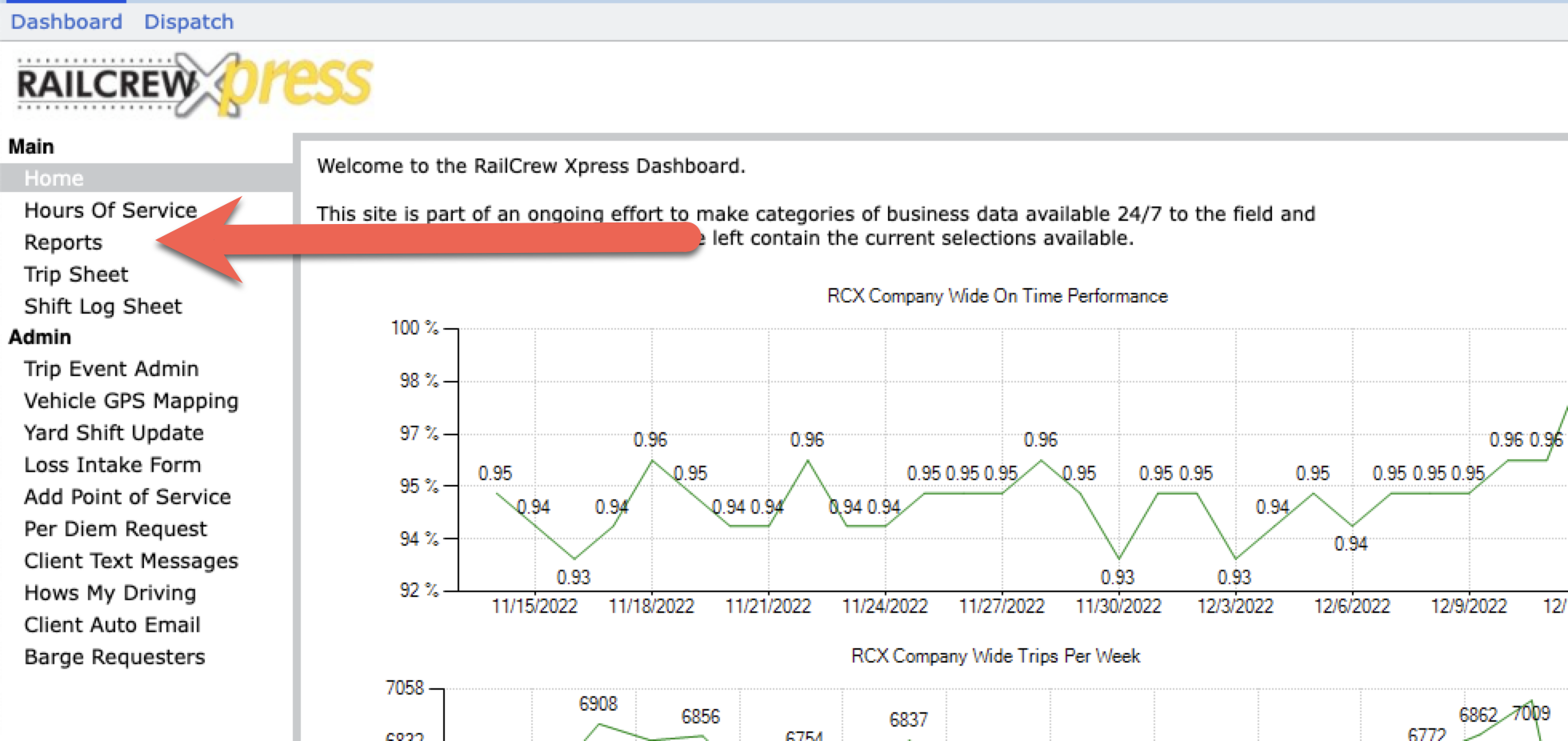Click the 7009 data label

[x=1531, y=713]
